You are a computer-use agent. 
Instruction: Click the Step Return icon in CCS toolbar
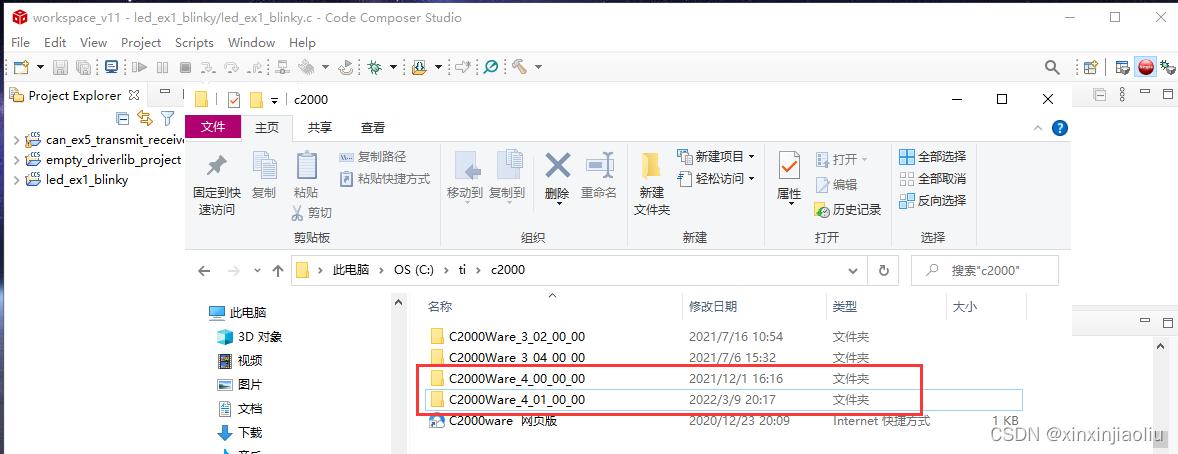point(255,67)
